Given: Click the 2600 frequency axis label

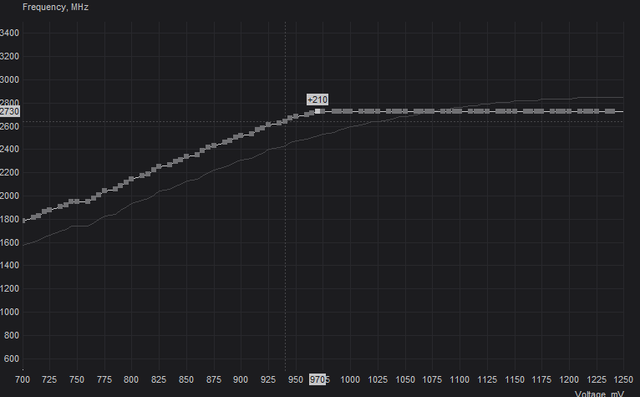Looking at the screenshot, I should click(x=9, y=126).
